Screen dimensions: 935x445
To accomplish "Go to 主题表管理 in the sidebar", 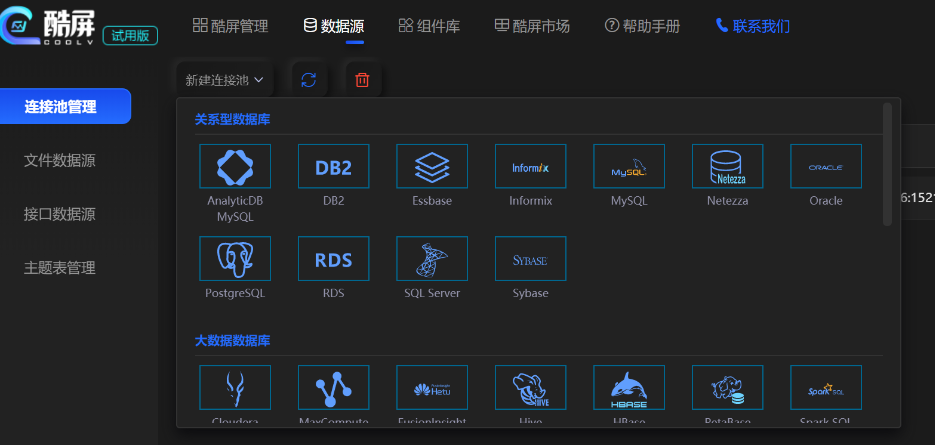I will click(60, 268).
